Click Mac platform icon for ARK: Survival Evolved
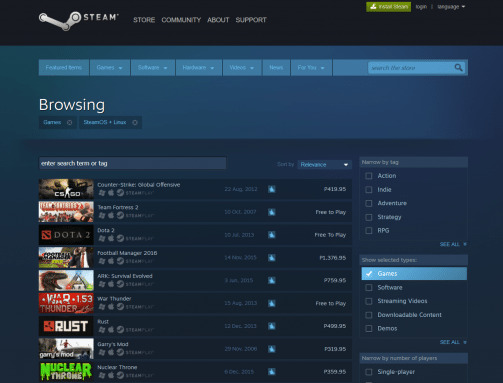Viewport: 503px width, 383px height. pyautogui.click(x=111, y=284)
